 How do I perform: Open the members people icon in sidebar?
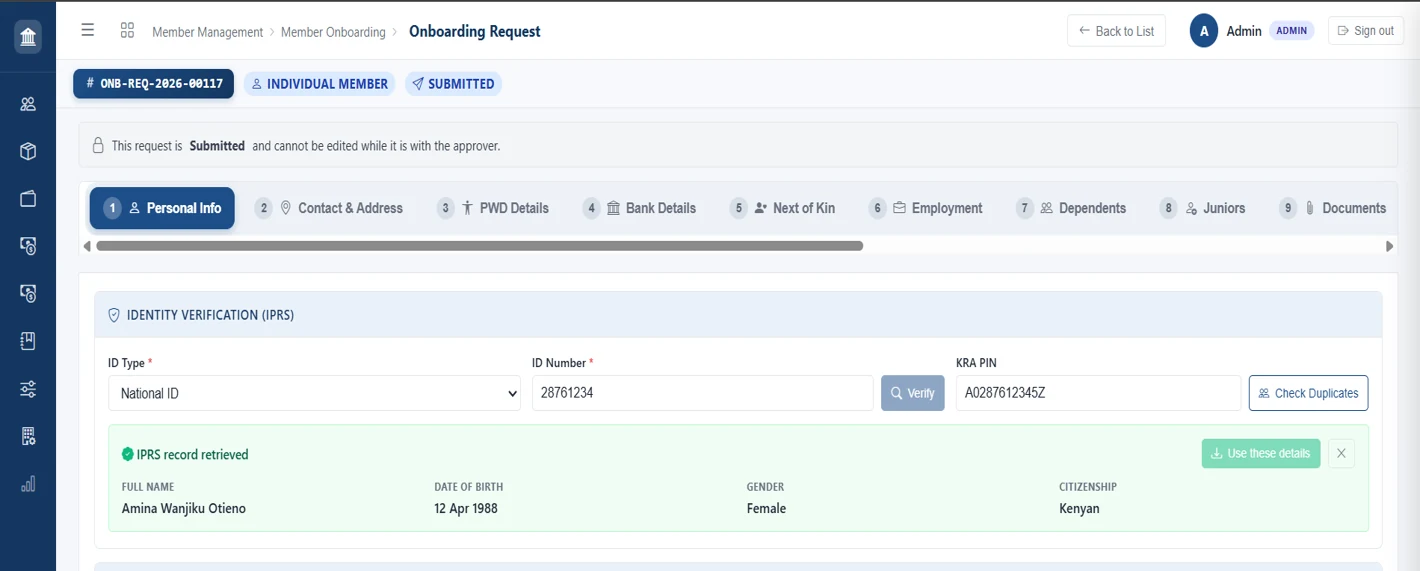point(28,104)
